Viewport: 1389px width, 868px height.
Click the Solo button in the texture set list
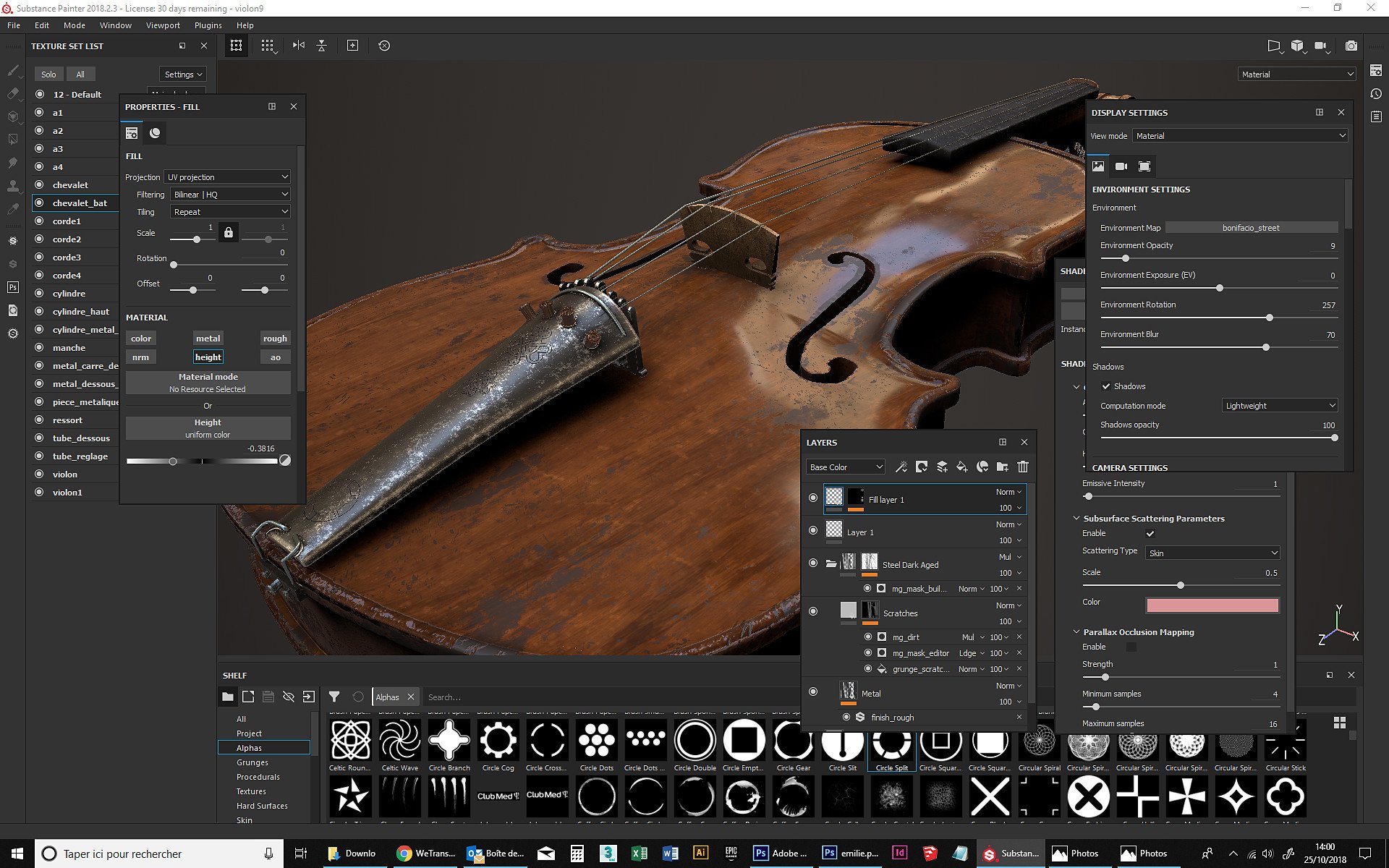point(48,75)
